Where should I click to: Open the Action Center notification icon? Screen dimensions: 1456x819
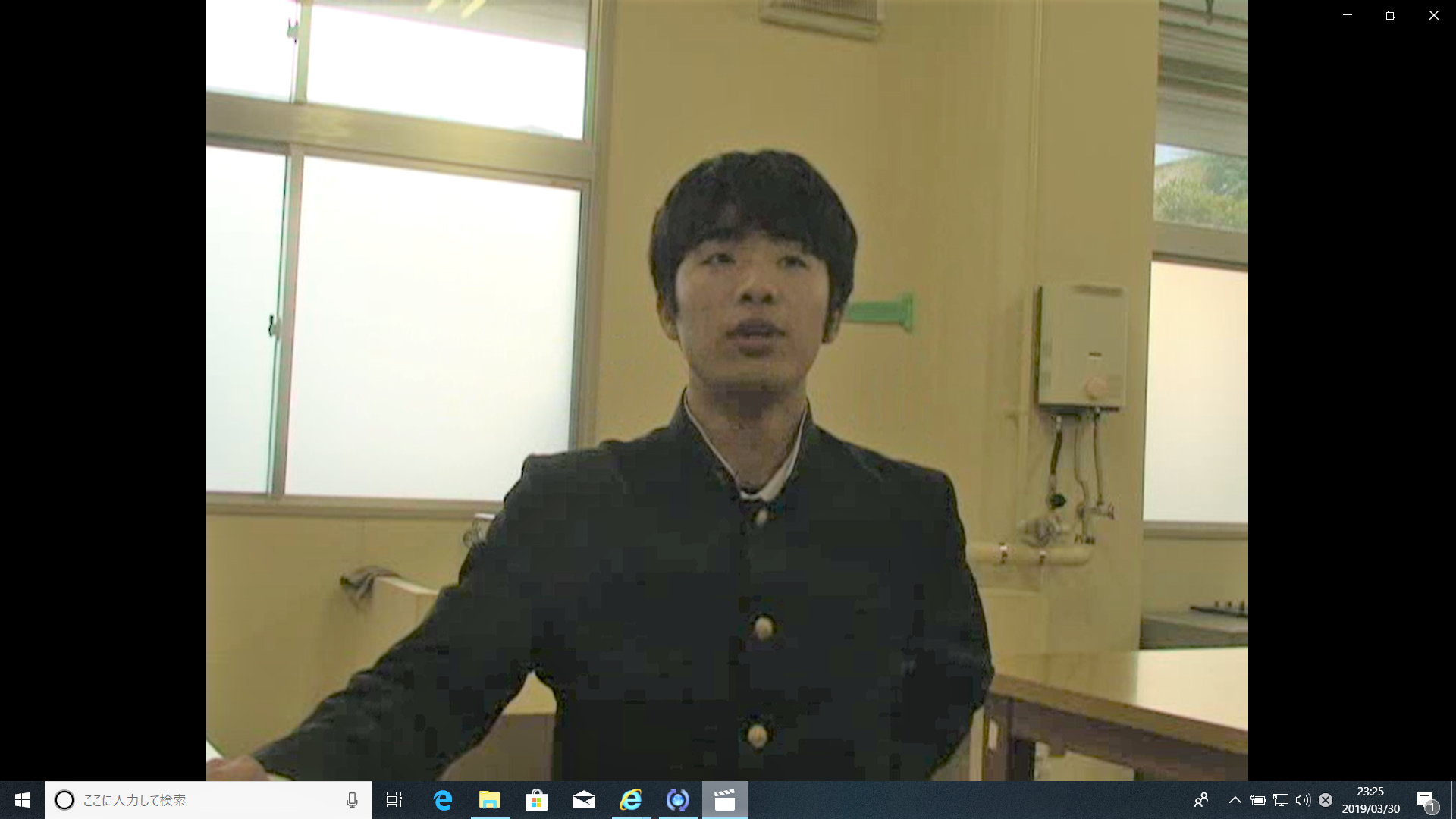(x=1426, y=800)
